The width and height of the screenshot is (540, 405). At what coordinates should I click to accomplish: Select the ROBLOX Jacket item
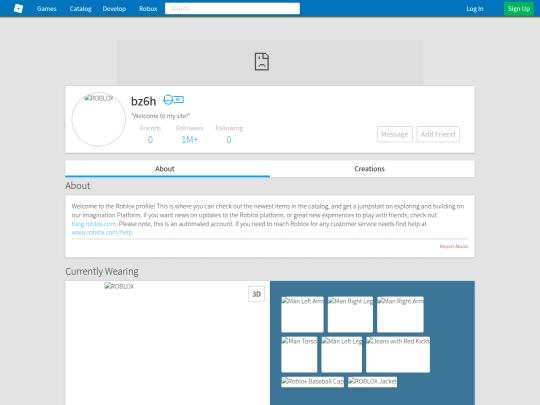[372, 382]
